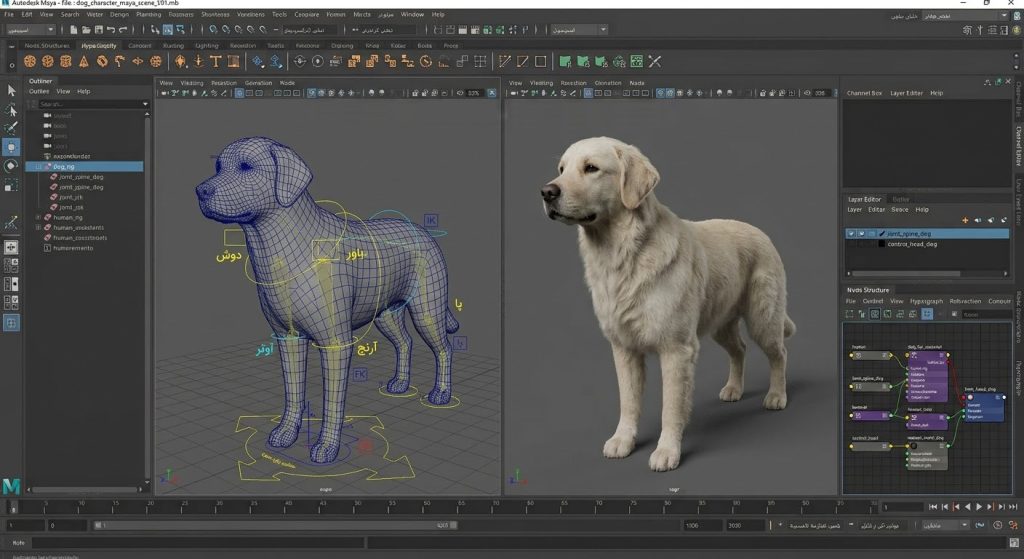This screenshot has height=559, width=1024.
Task: Click the play forward button
Action: tap(979, 507)
